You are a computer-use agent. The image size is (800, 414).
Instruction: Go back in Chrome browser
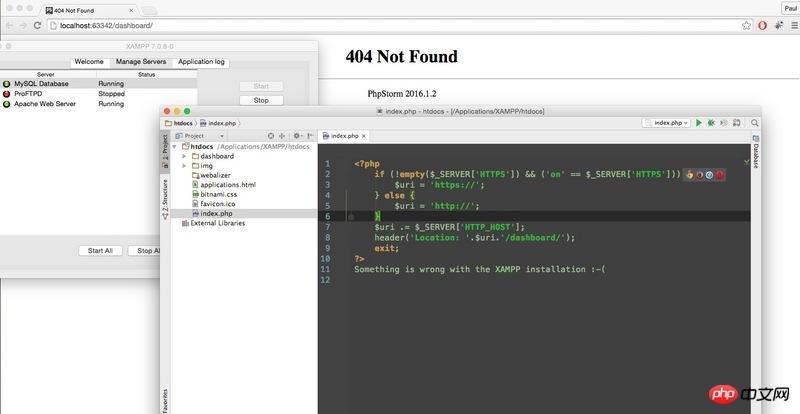(x=9, y=25)
